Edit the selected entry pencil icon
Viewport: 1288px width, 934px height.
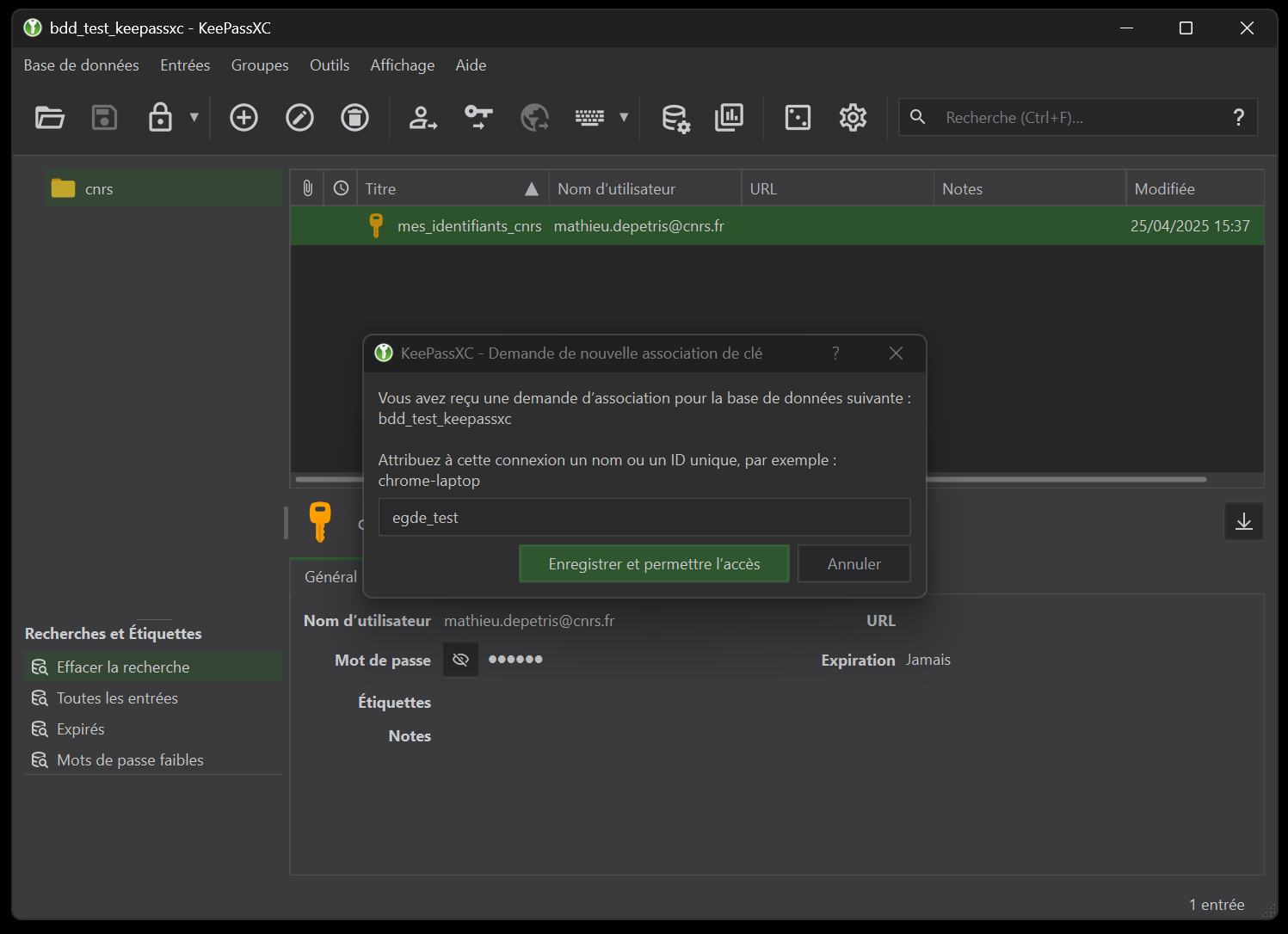click(299, 117)
